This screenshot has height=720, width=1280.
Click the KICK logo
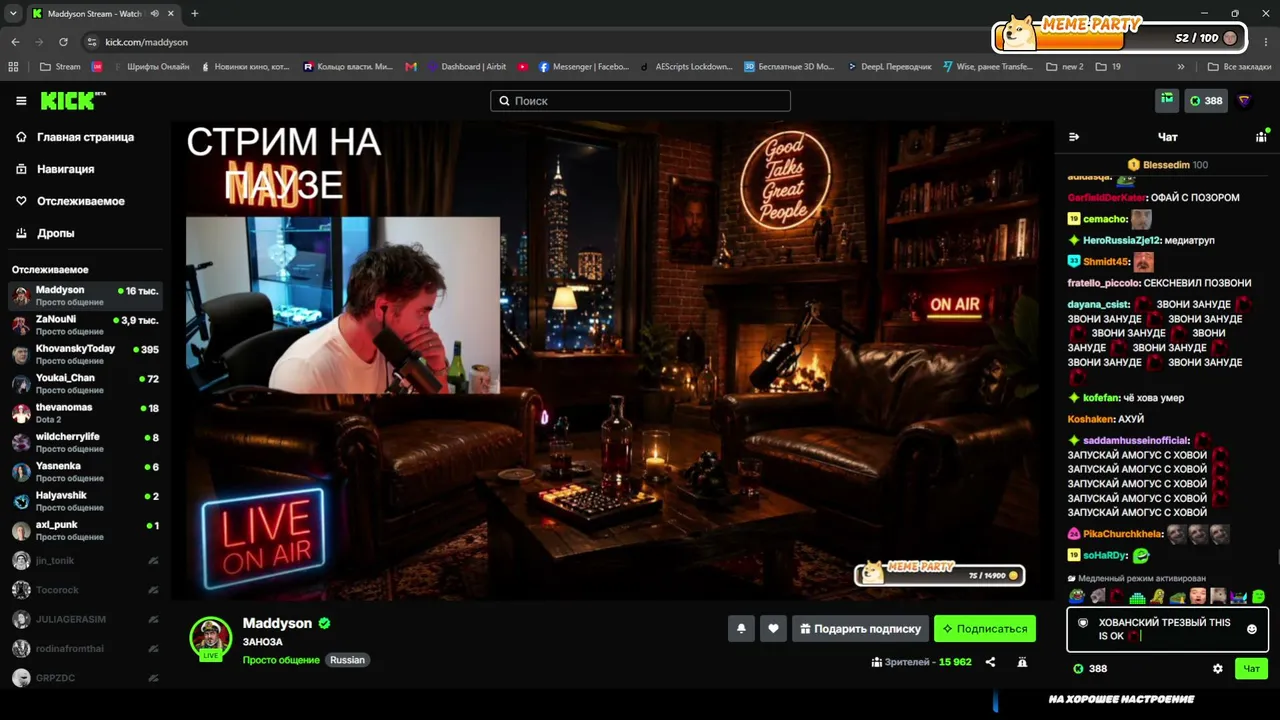[x=73, y=101]
